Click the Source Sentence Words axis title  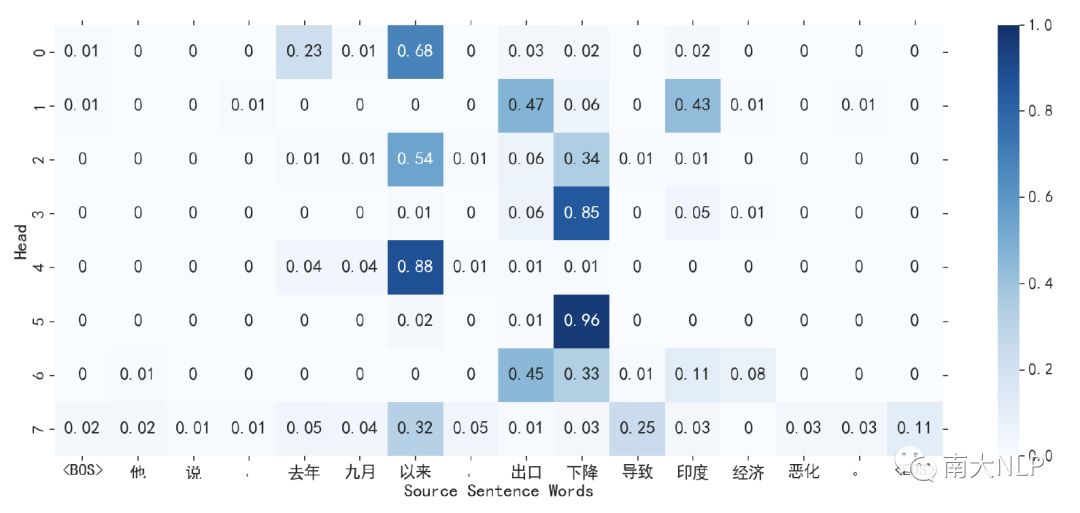498,491
